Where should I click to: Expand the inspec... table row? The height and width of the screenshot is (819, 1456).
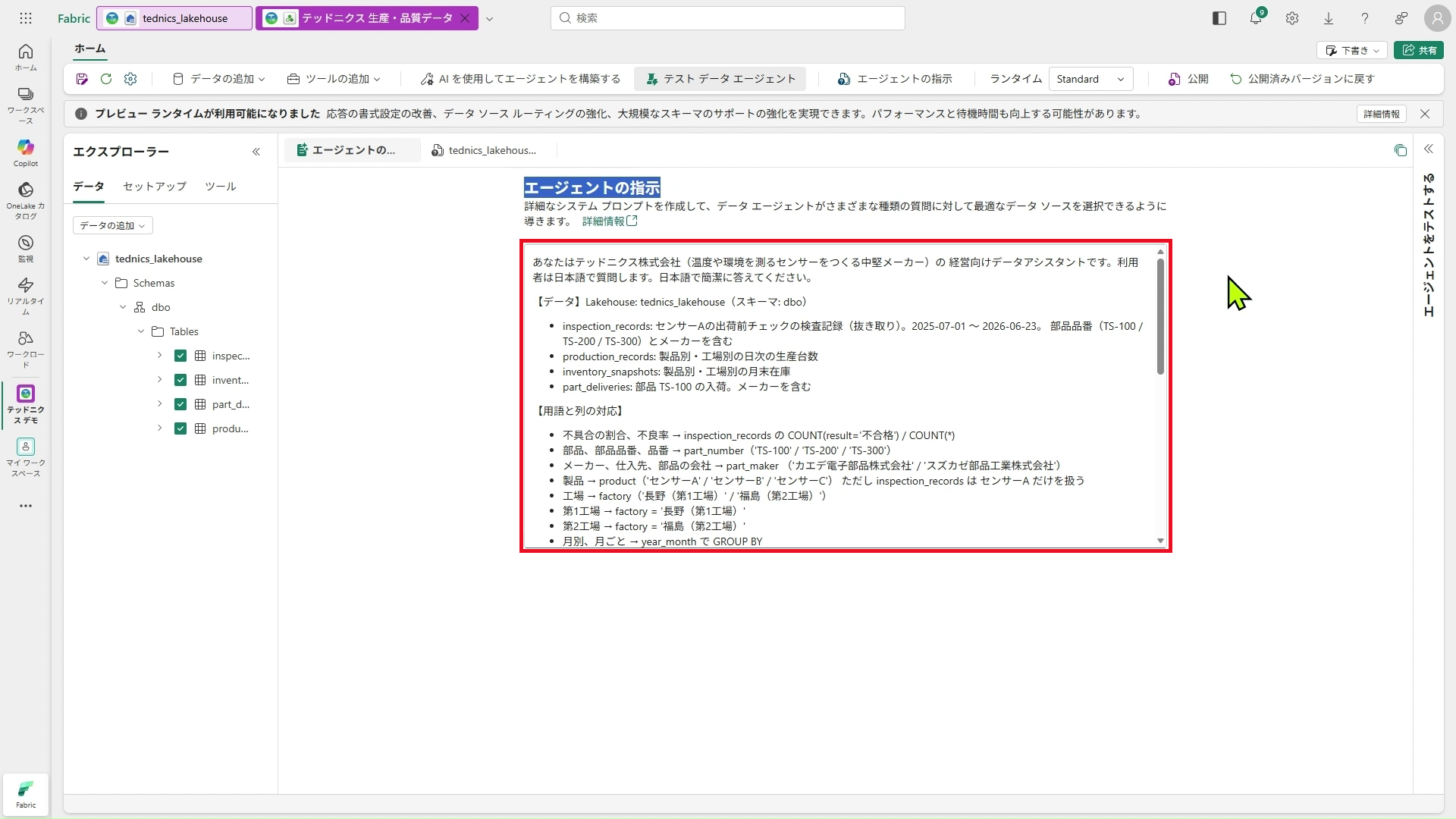[x=159, y=356]
